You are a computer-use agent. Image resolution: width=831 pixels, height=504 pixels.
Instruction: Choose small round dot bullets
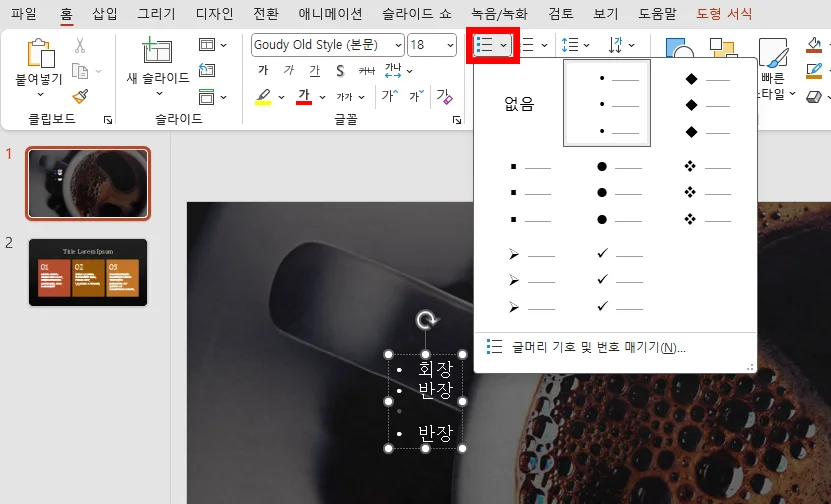pyautogui.click(x=607, y=103)
